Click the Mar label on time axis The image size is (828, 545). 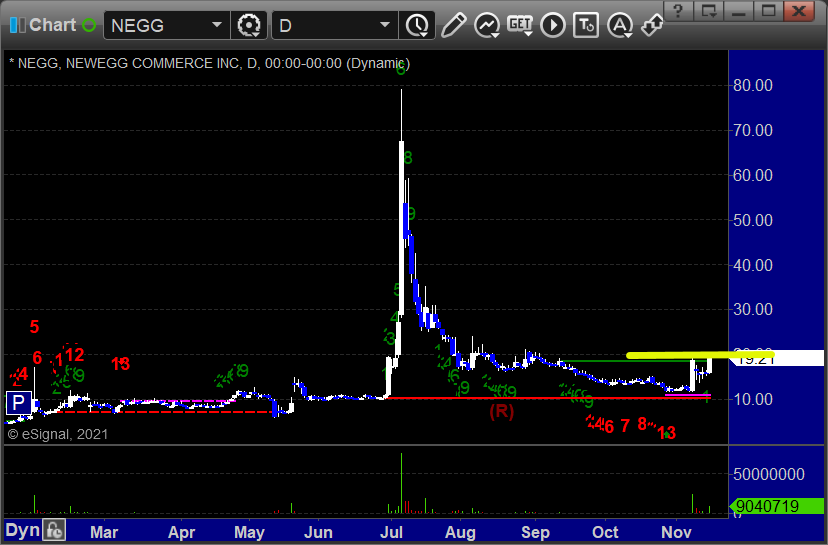[104, 532]
